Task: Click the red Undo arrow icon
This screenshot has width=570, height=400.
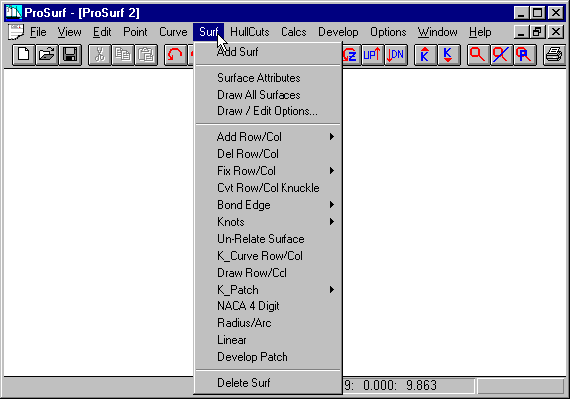Action: 176,55
